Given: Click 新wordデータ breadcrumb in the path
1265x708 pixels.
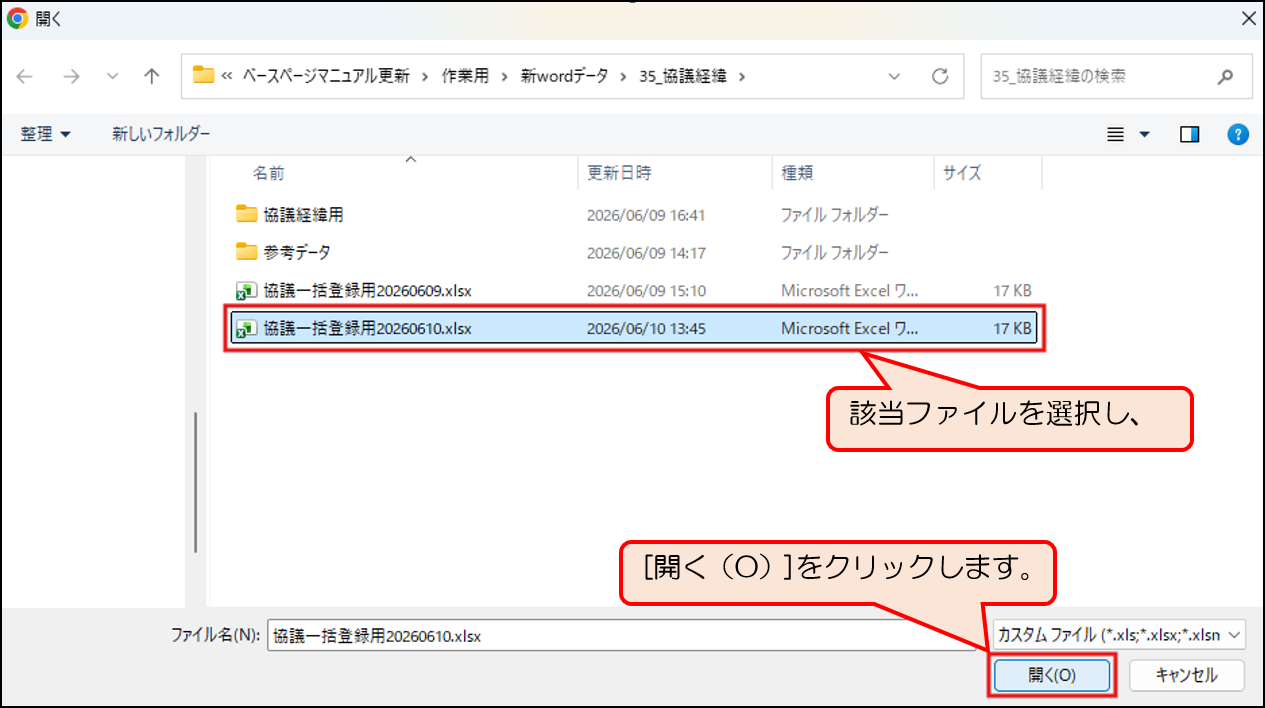Looking at the screenshot, I should pyautogui.click(x=564, y=76).
